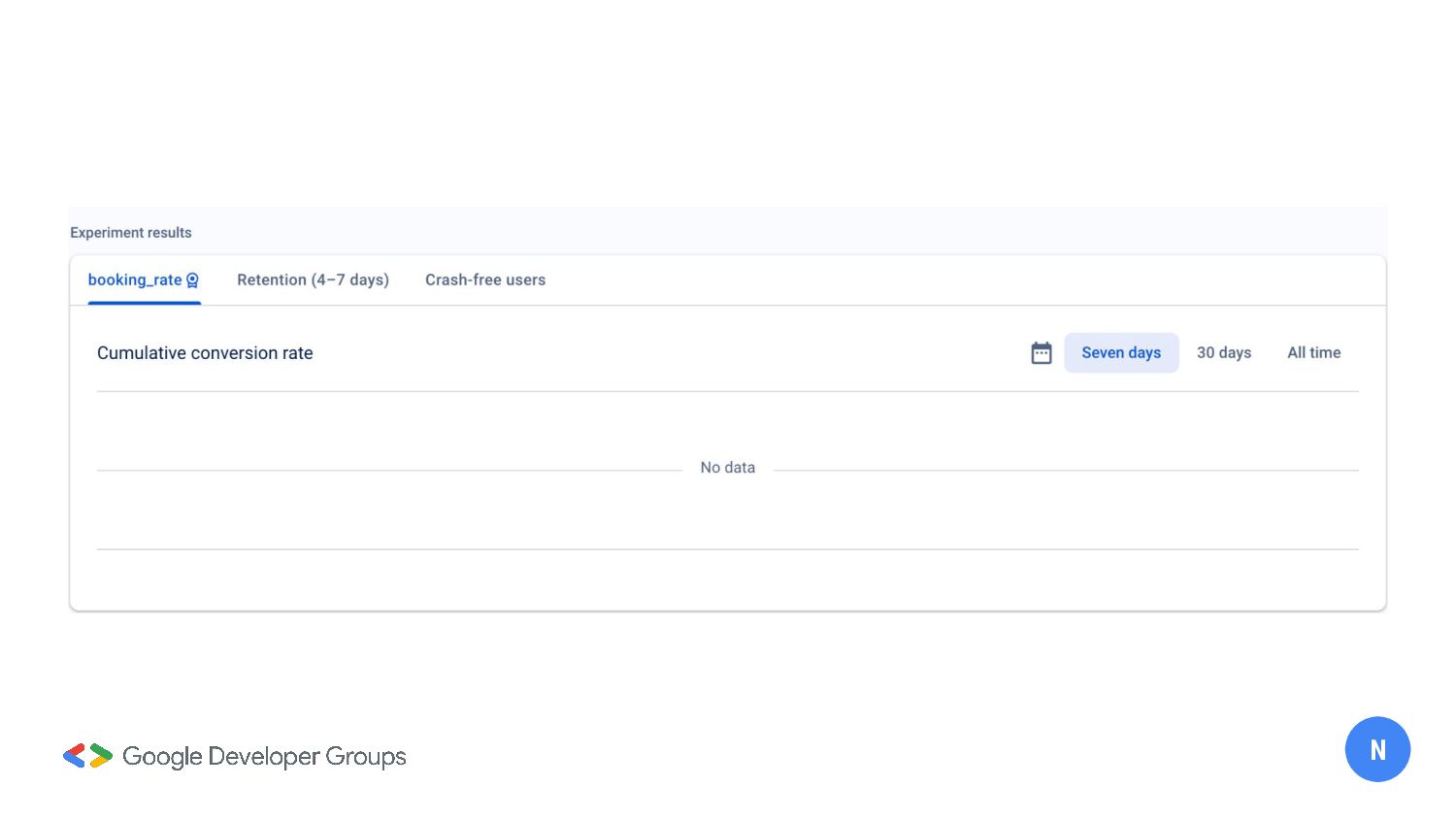Screen dimensions: 1456x819
Task: Click the red-blue left bracket logo
Action: (74, 756)
